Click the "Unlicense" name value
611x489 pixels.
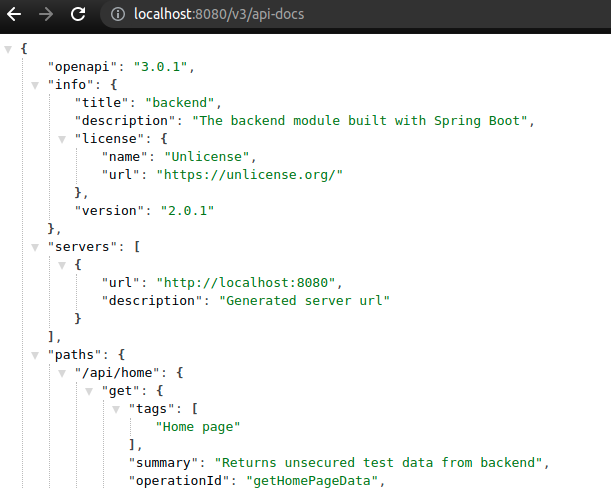click(207, 157)
